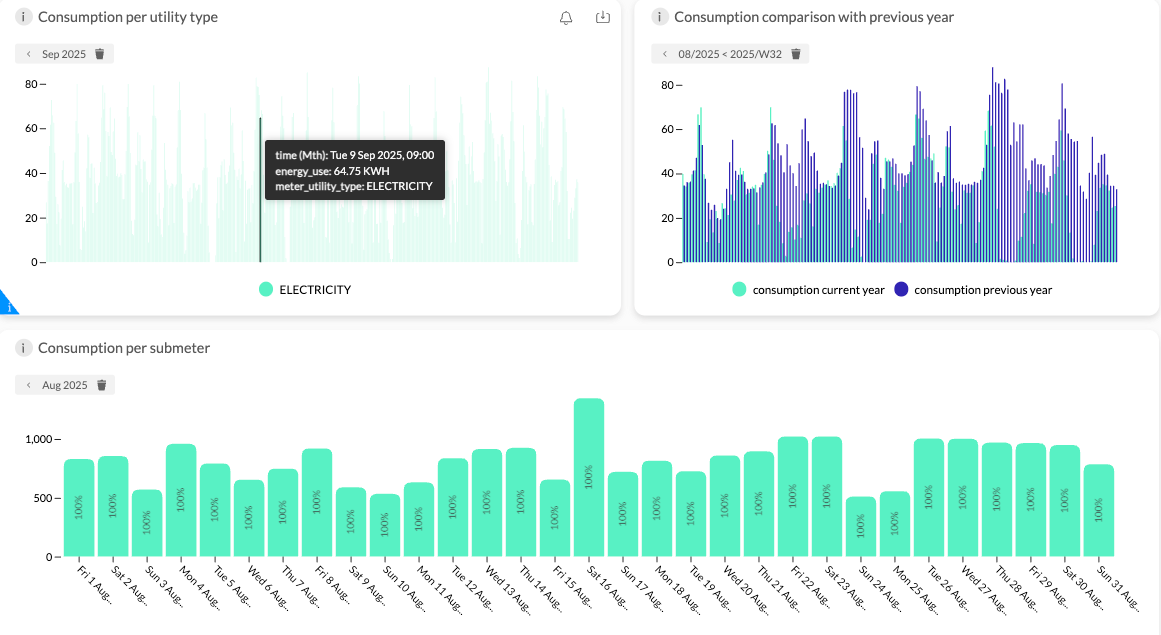This screenshot has width=1161, height=635.
Task: Go back using chevron beside 08/2025 < 2025/W32
Action: (x=665, y=54)
